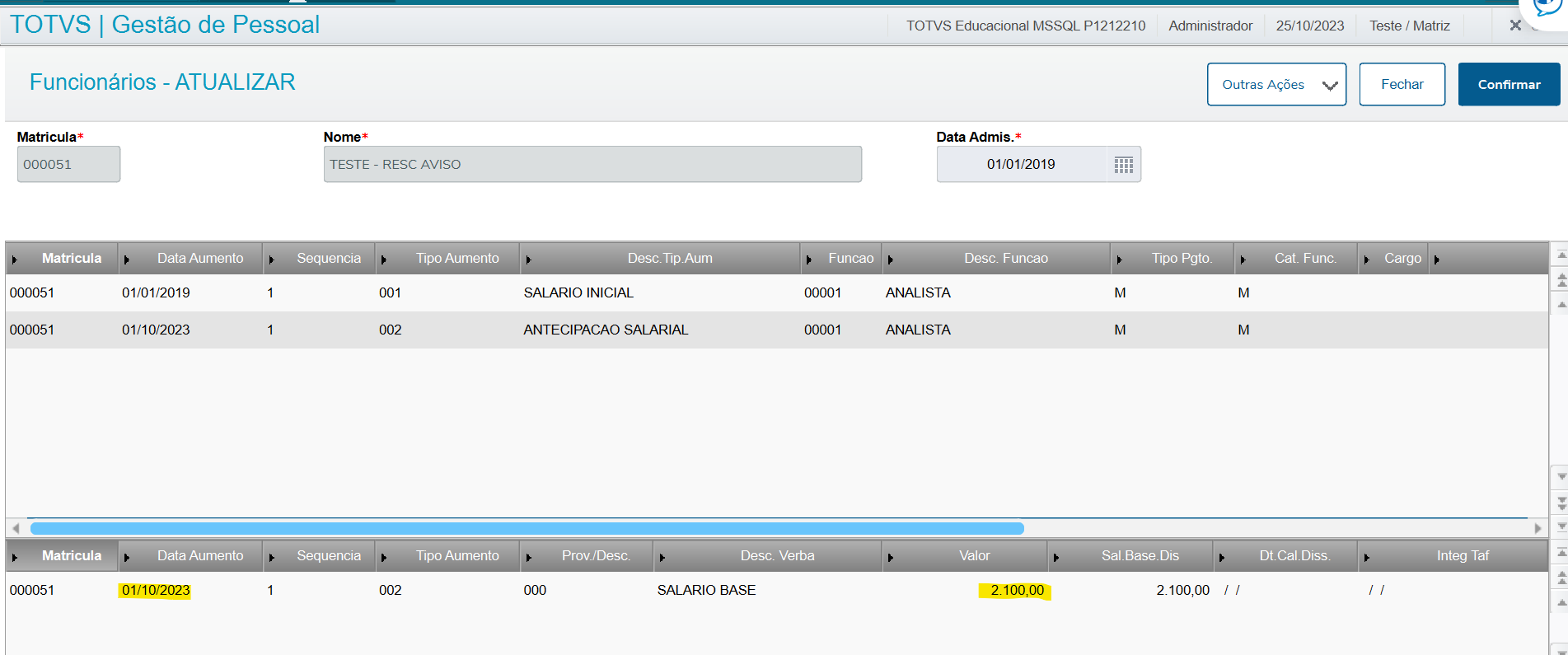Screen dimensions: 1568x655
Task: Click the blue horizontal scrollbar thumb
Action: 527,528
